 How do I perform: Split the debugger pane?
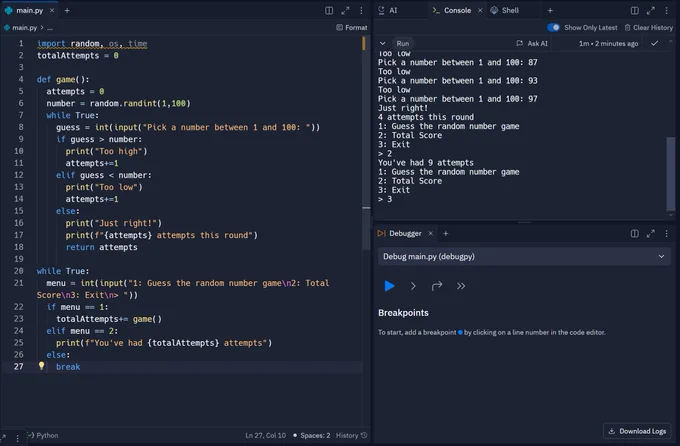point(634,233)
